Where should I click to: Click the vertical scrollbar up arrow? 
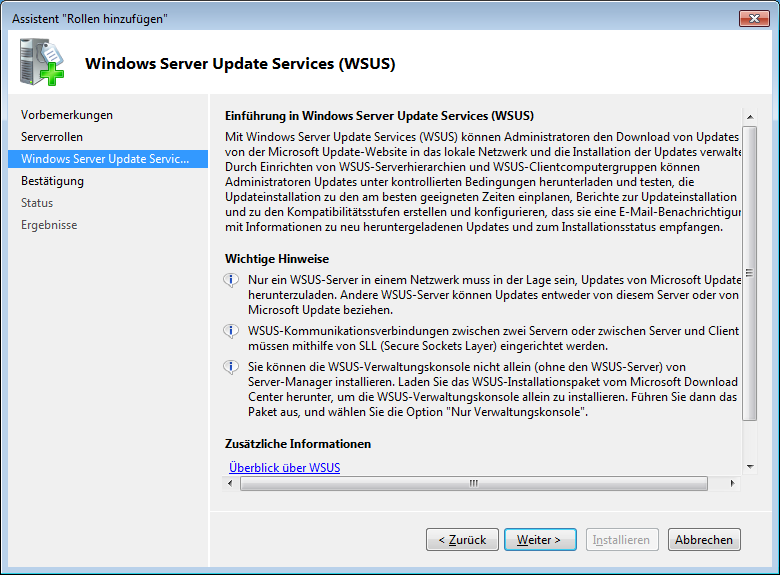[750, 117]
